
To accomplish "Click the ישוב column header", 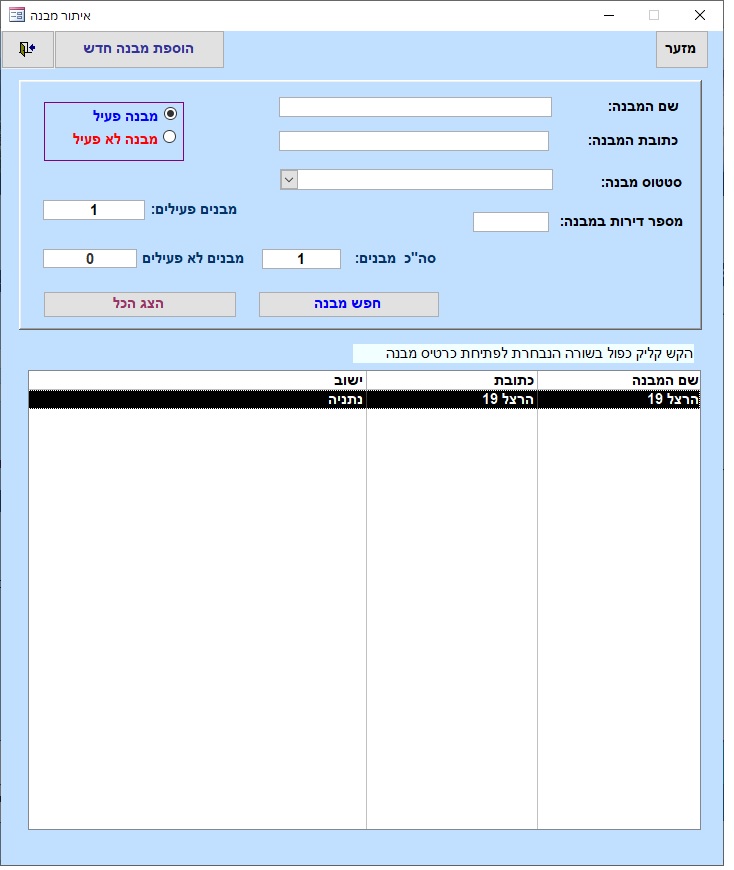I will (198, 381).
